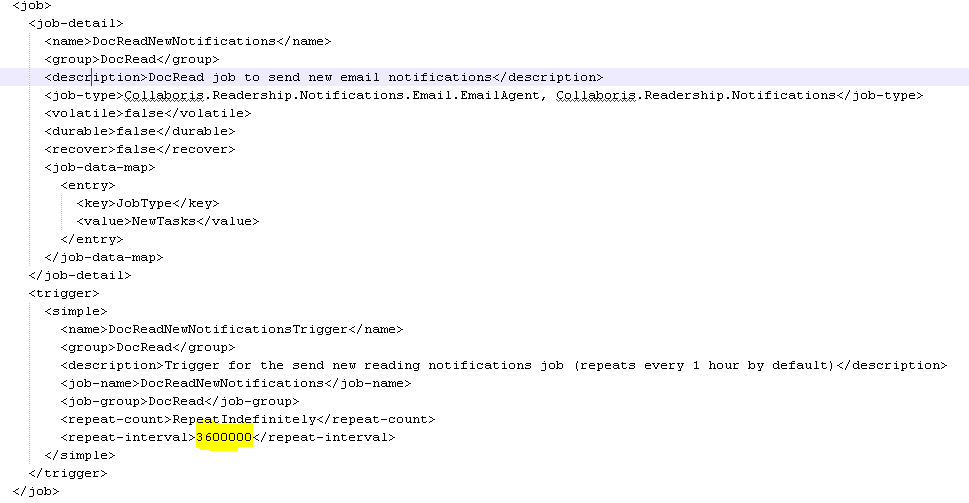The image size is (969, 503).
Task: Click the volatile false value
Action: [144, 113]
